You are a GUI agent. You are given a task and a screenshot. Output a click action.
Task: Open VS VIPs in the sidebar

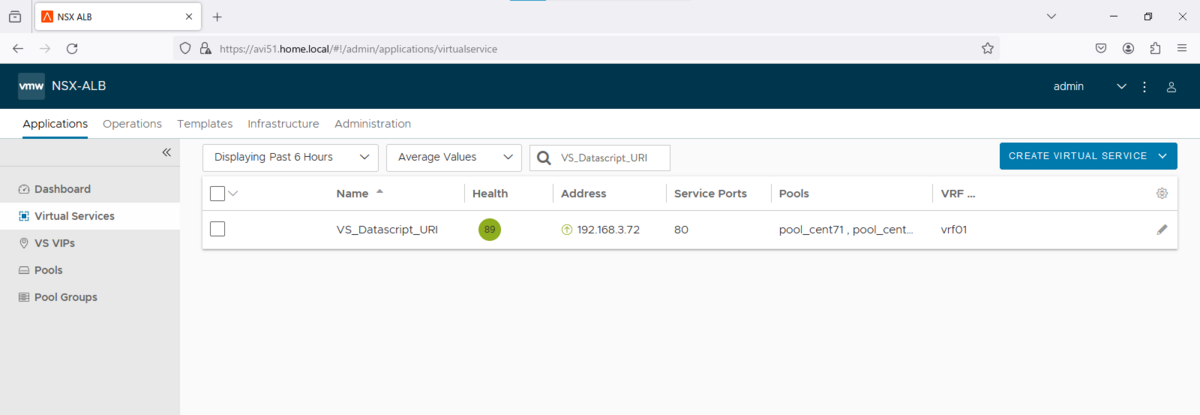[54, 243]
